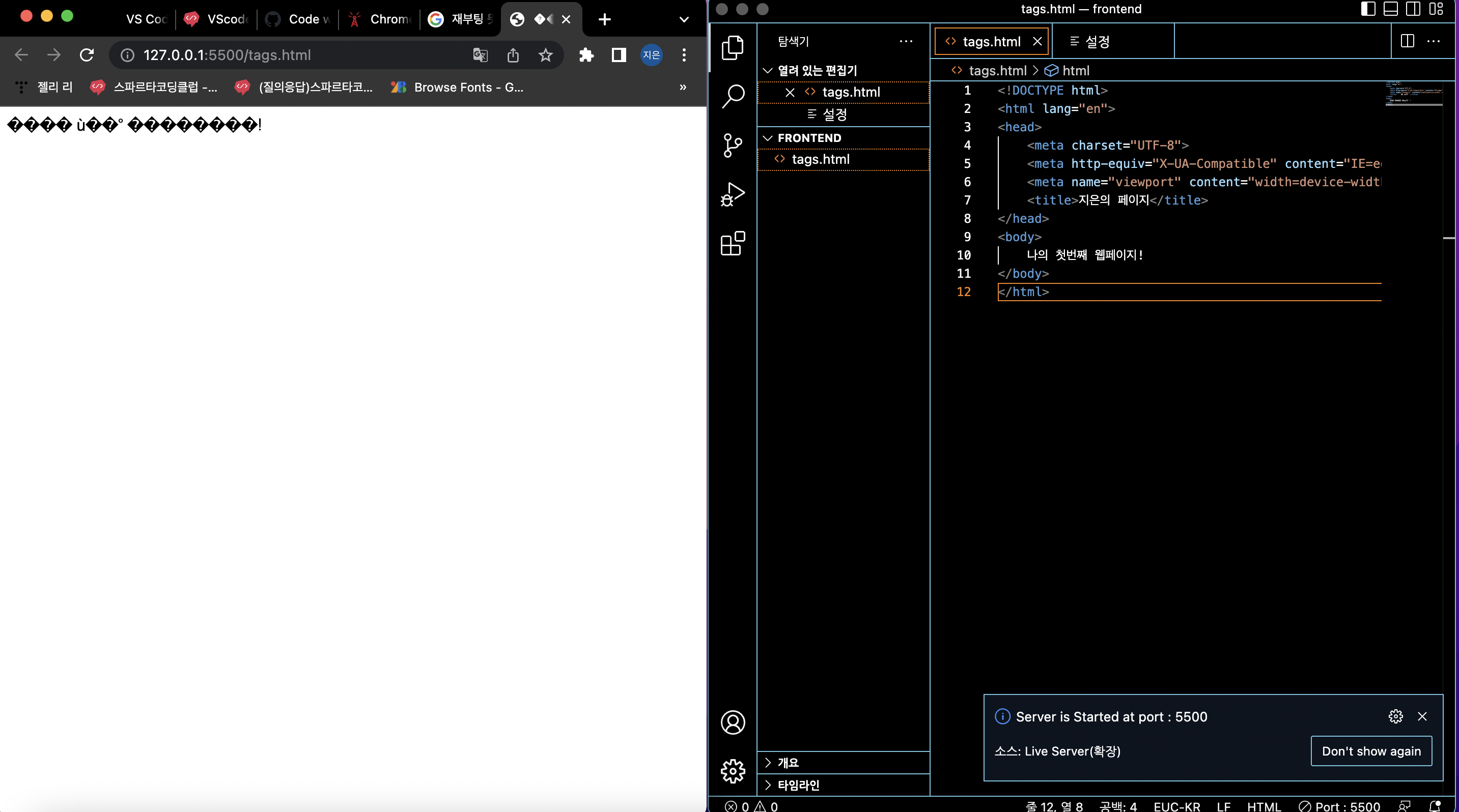Change end of line sequence LF
This screenshot has height=812, width=1459.
[x=1223, y=806]
